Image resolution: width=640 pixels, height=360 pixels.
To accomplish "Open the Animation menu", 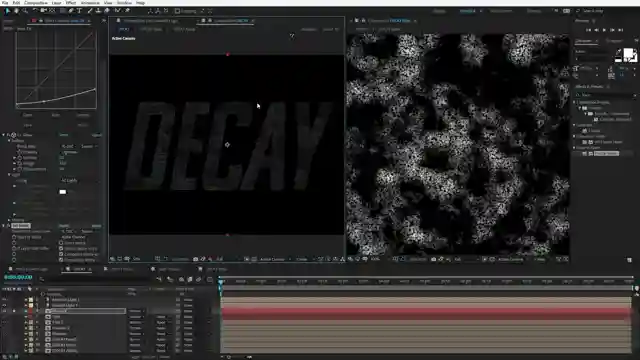I will 90,2.
